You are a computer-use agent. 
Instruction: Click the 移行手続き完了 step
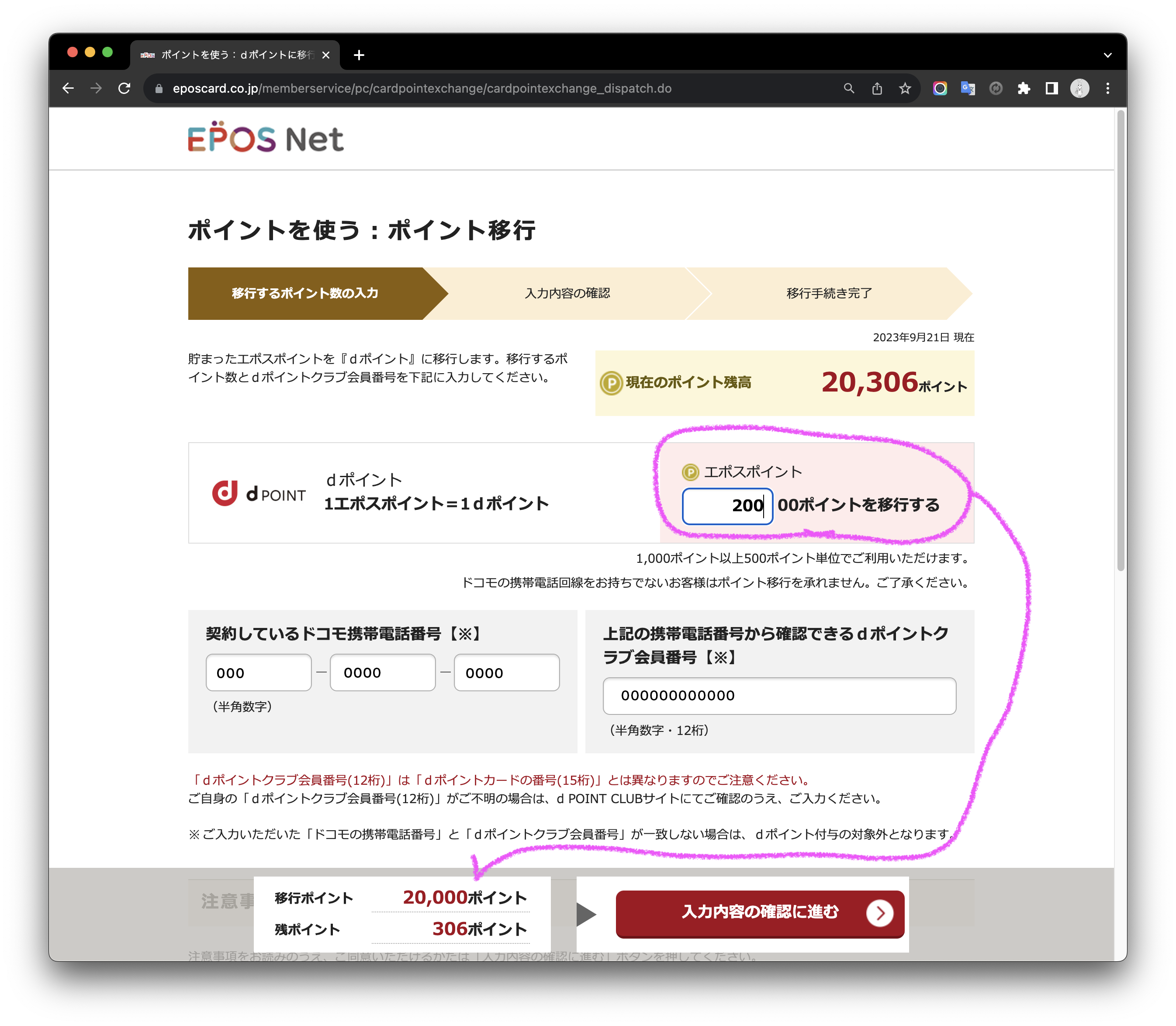click(x=829, y=293)
